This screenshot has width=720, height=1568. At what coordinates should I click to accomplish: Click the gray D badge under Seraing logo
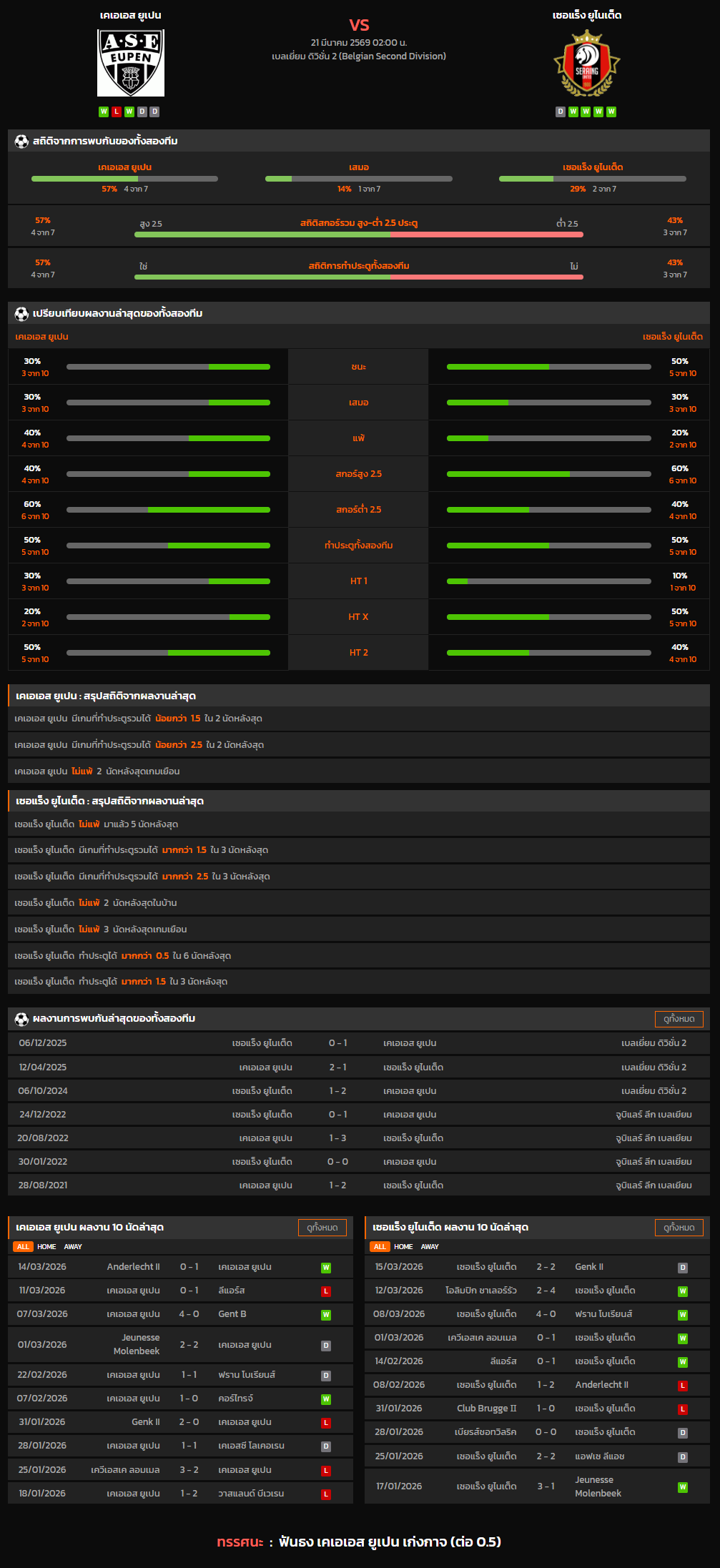(561, 112)
